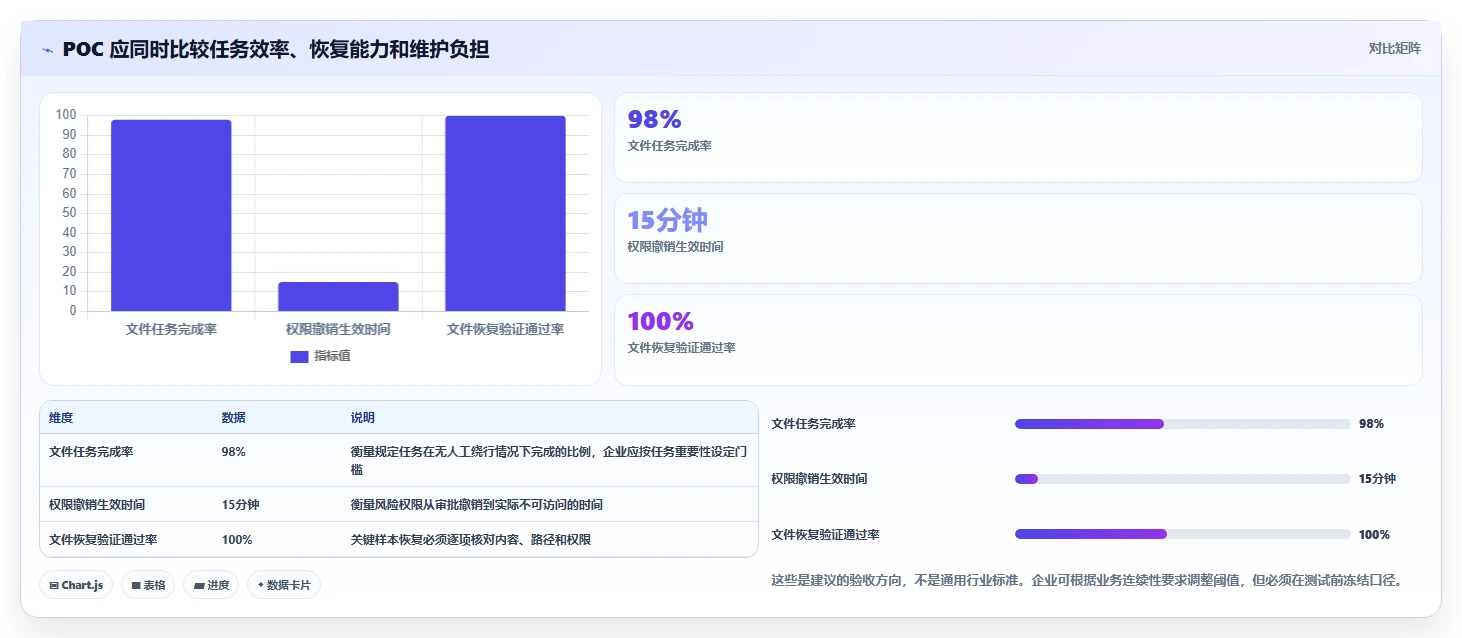Click the 100% value beside progress bar
Screen dimensions: 1462x638
tap(1374, 535)
